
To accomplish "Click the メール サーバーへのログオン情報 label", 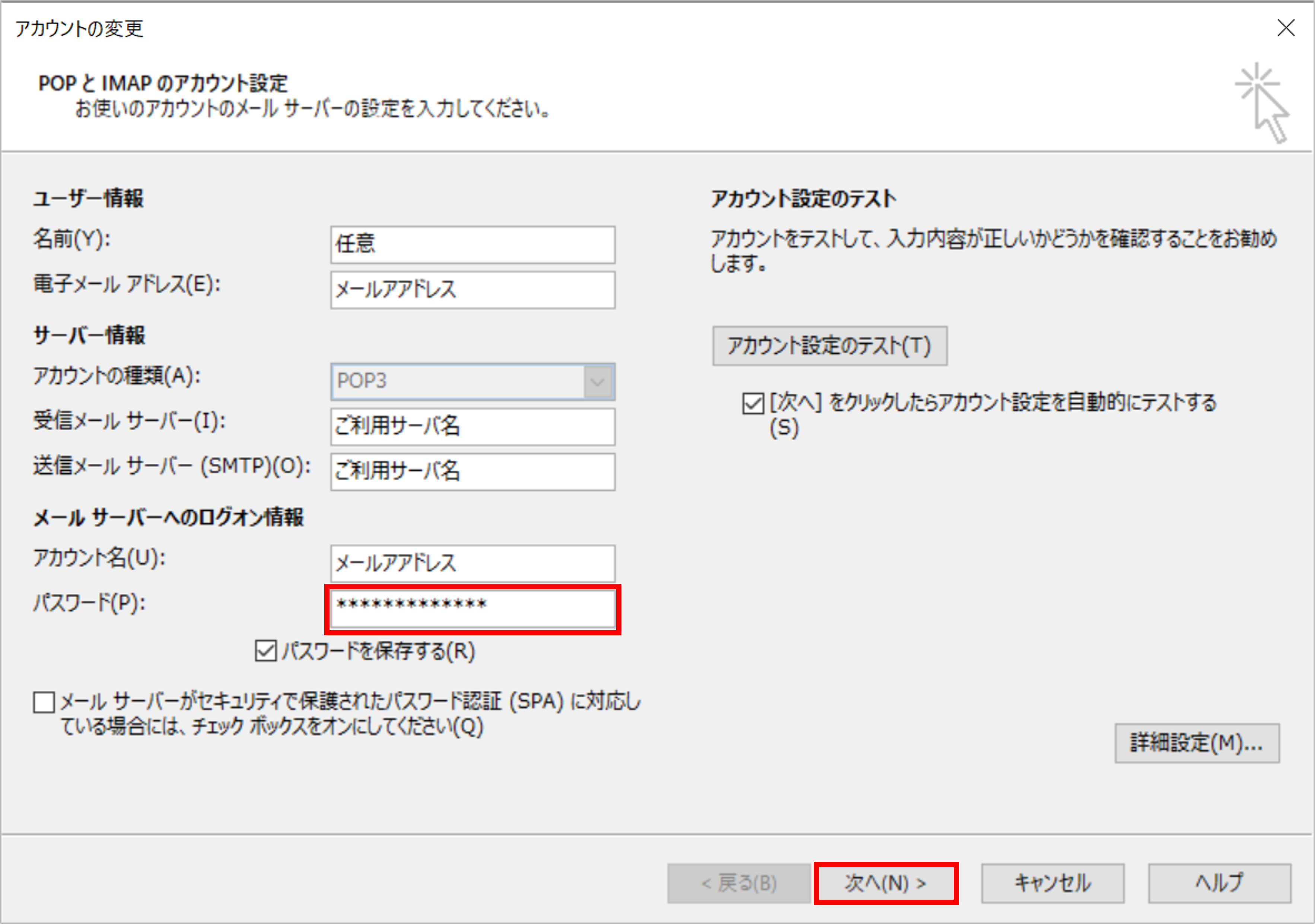I will tap(168, 518).
